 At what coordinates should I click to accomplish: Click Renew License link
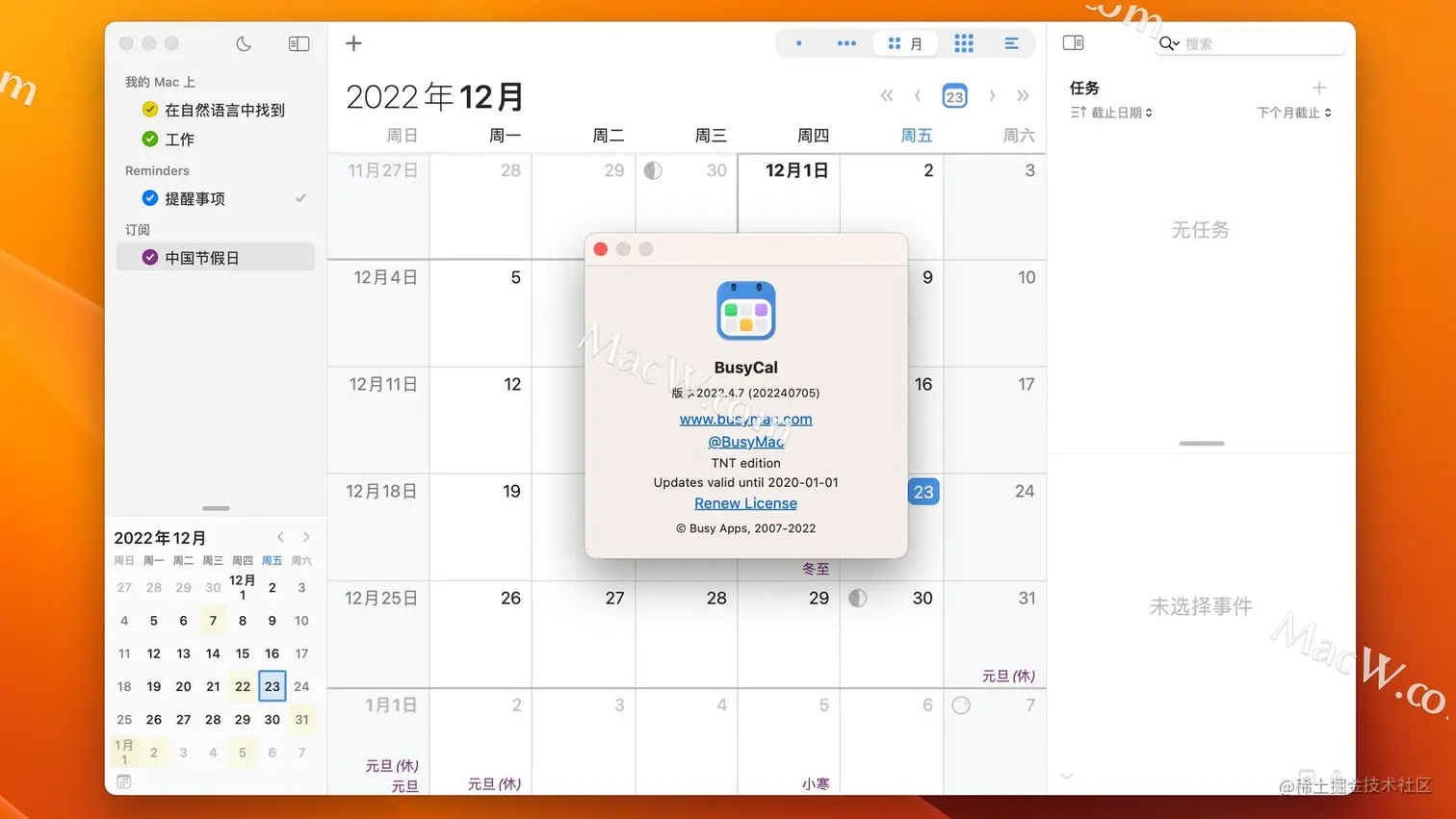(x=745, y=503)
